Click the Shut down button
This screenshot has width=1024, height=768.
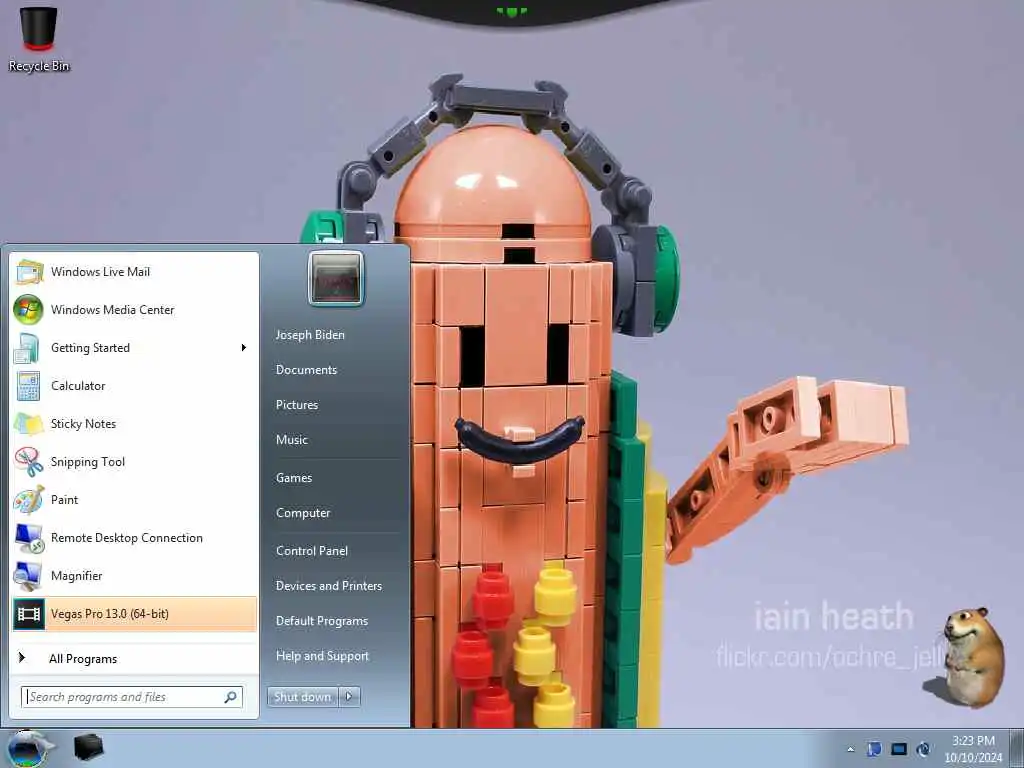302,697
